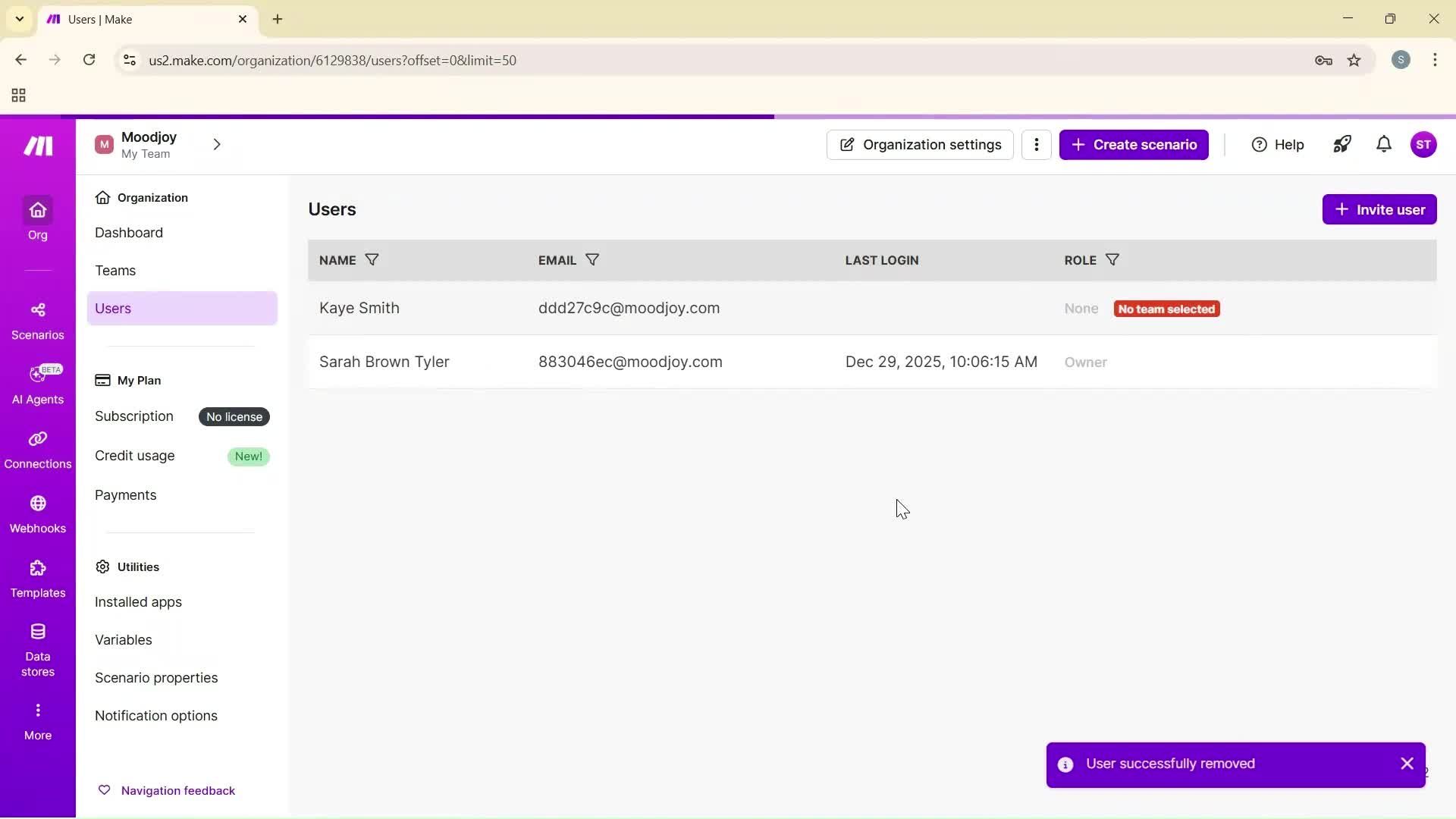Open Navigation feedback

177,789
